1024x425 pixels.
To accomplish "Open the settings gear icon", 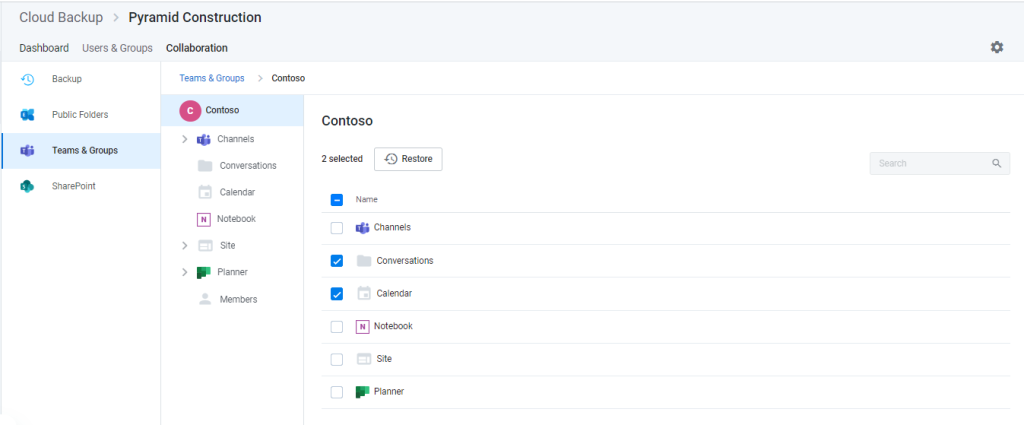I will pyautogui.click(x=997, y=47).
